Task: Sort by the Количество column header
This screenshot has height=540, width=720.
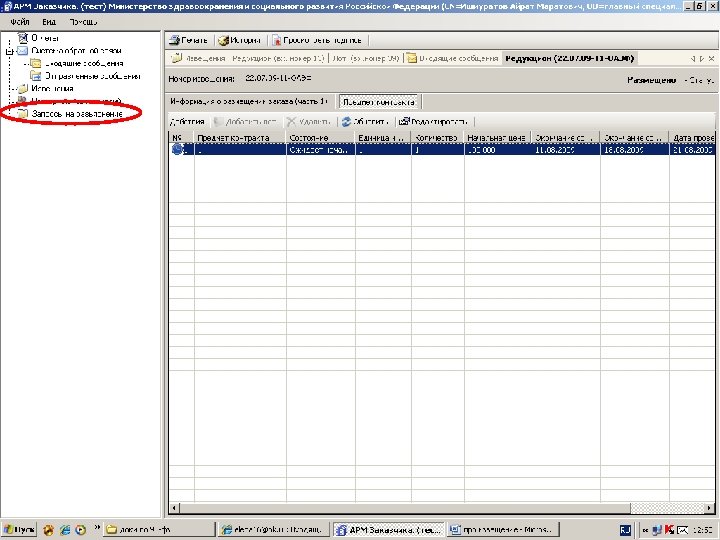Action: 438,137
